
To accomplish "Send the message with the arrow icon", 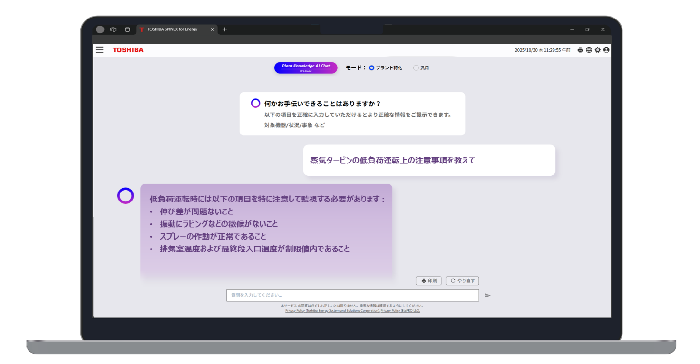I will [x=488, y=295].
